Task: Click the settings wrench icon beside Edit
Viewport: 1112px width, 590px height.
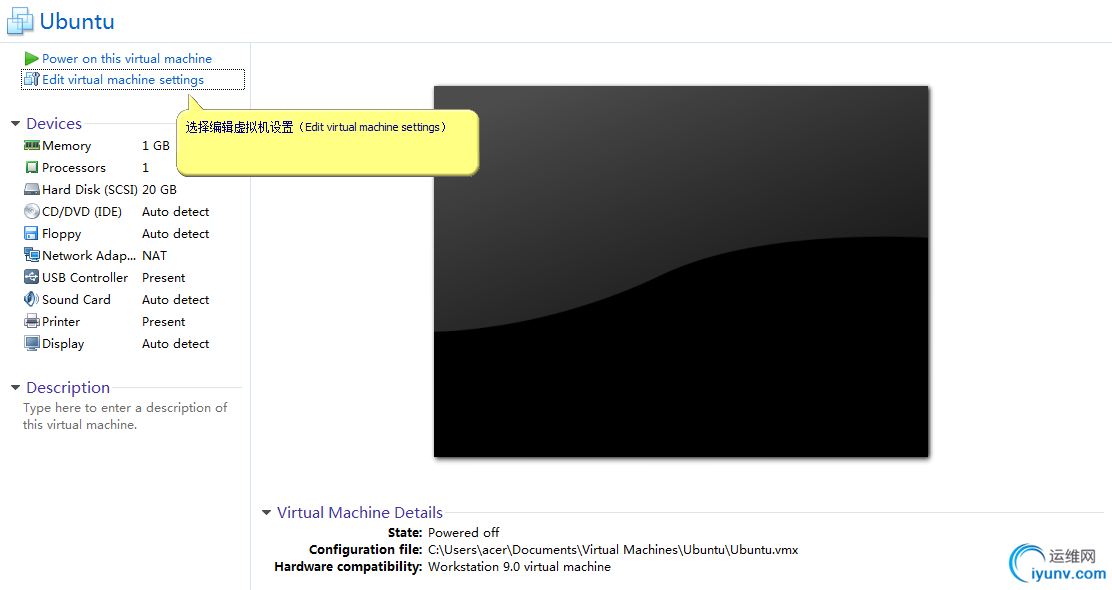Action: click(x=32, y=79)
